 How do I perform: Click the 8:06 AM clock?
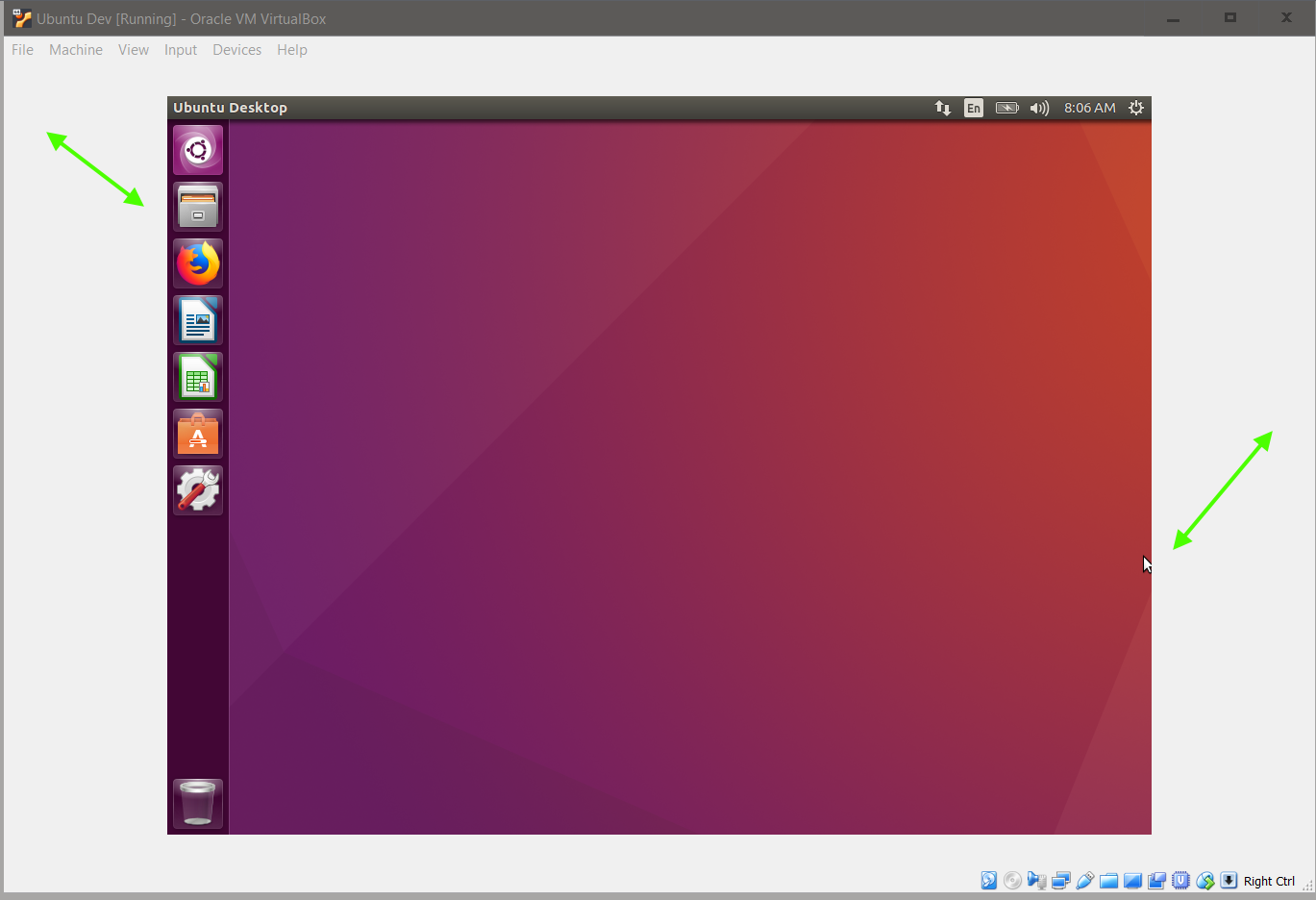click(x=1090, y=108)
